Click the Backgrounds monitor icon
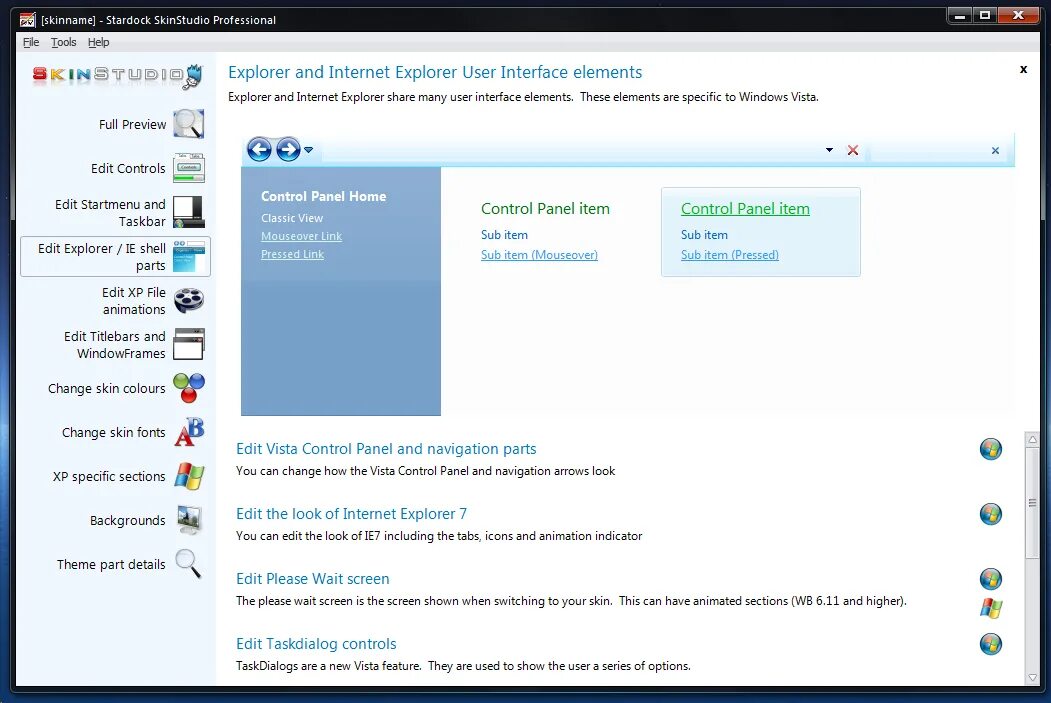 point(189,520)
